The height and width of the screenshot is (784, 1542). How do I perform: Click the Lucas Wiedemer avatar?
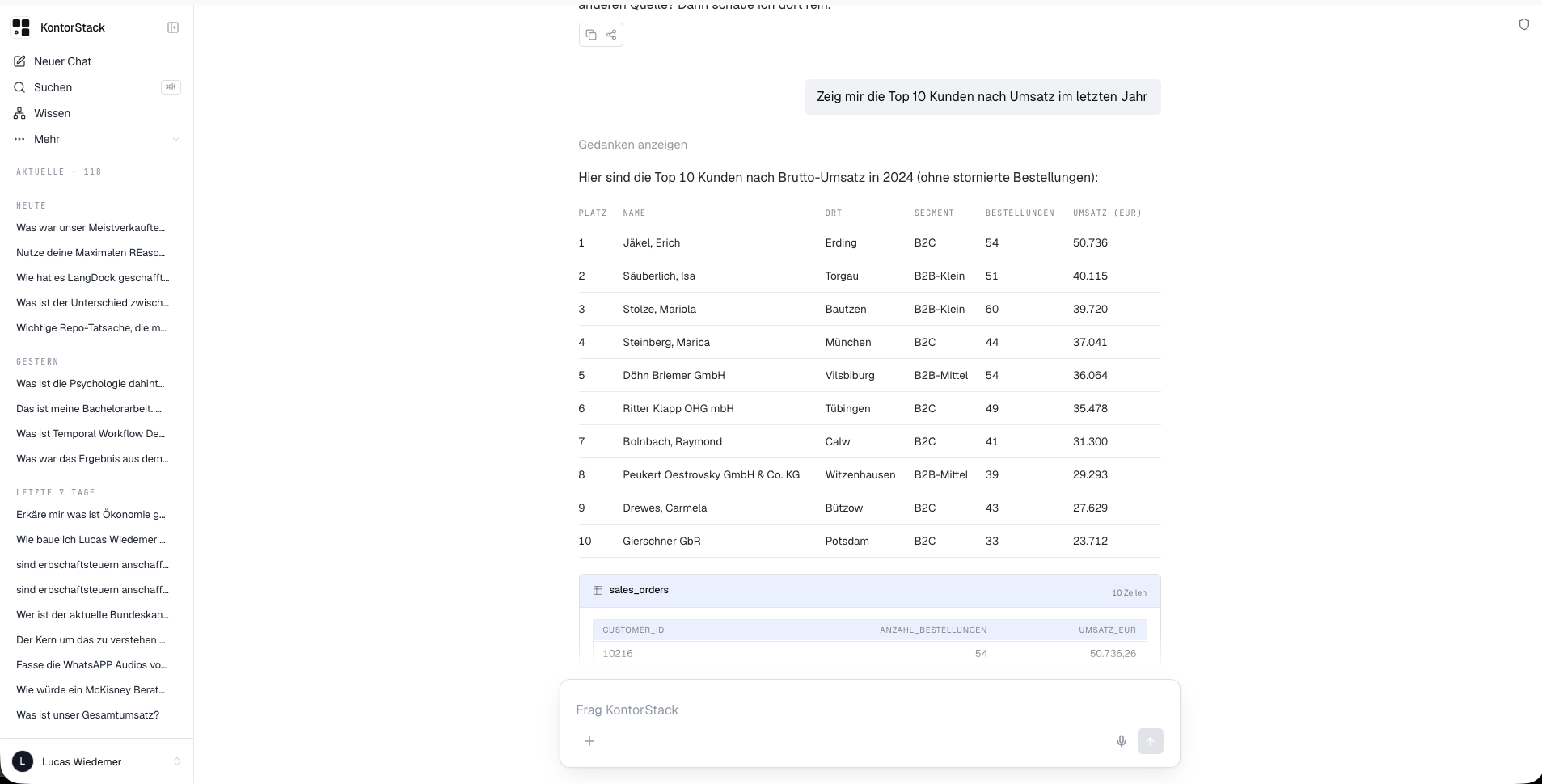(x=23, y=761)
